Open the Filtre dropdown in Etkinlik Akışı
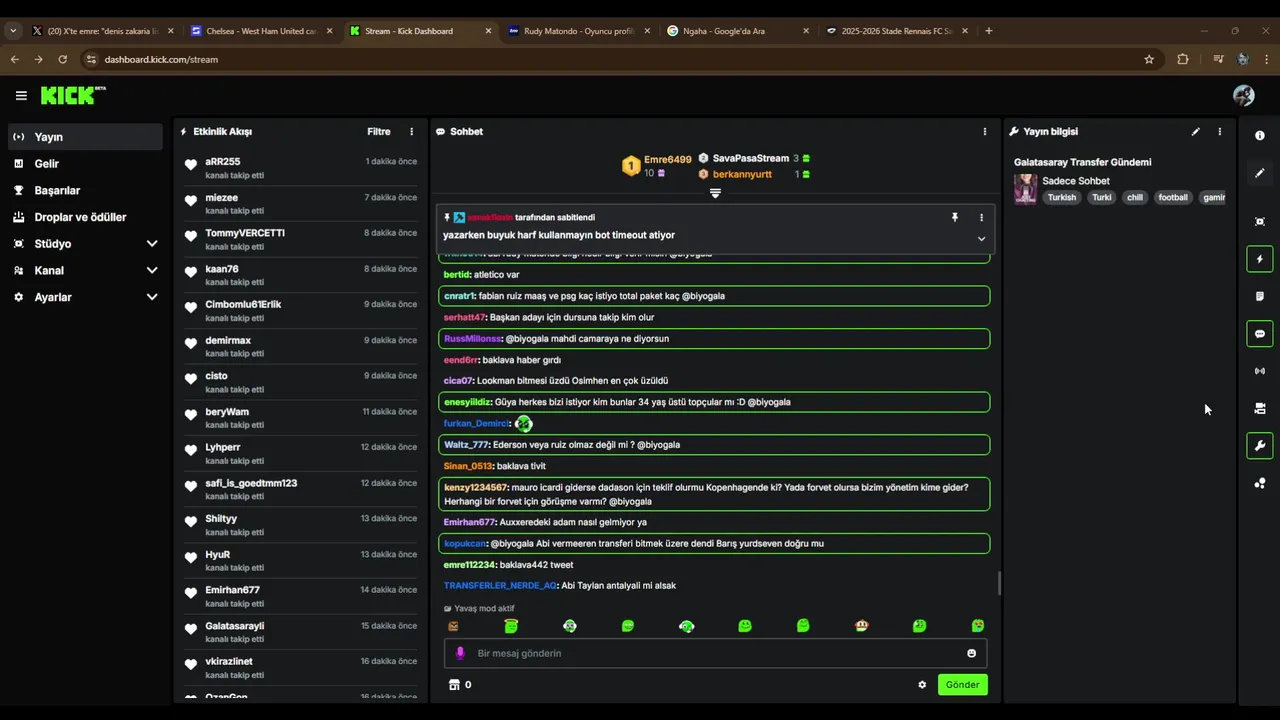Image resolution: width=1280 pixels, height=720 pixels. click(x=379, y=131)
